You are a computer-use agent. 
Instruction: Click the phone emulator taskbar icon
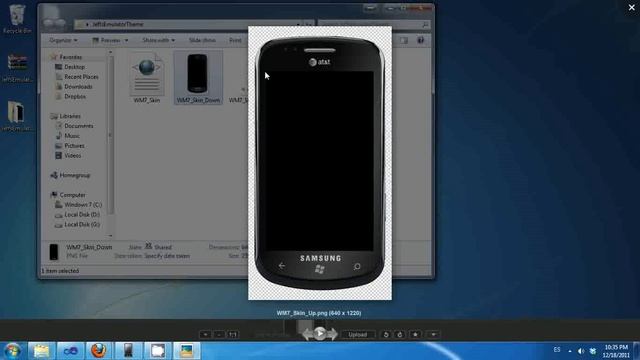tap(128, 351)
